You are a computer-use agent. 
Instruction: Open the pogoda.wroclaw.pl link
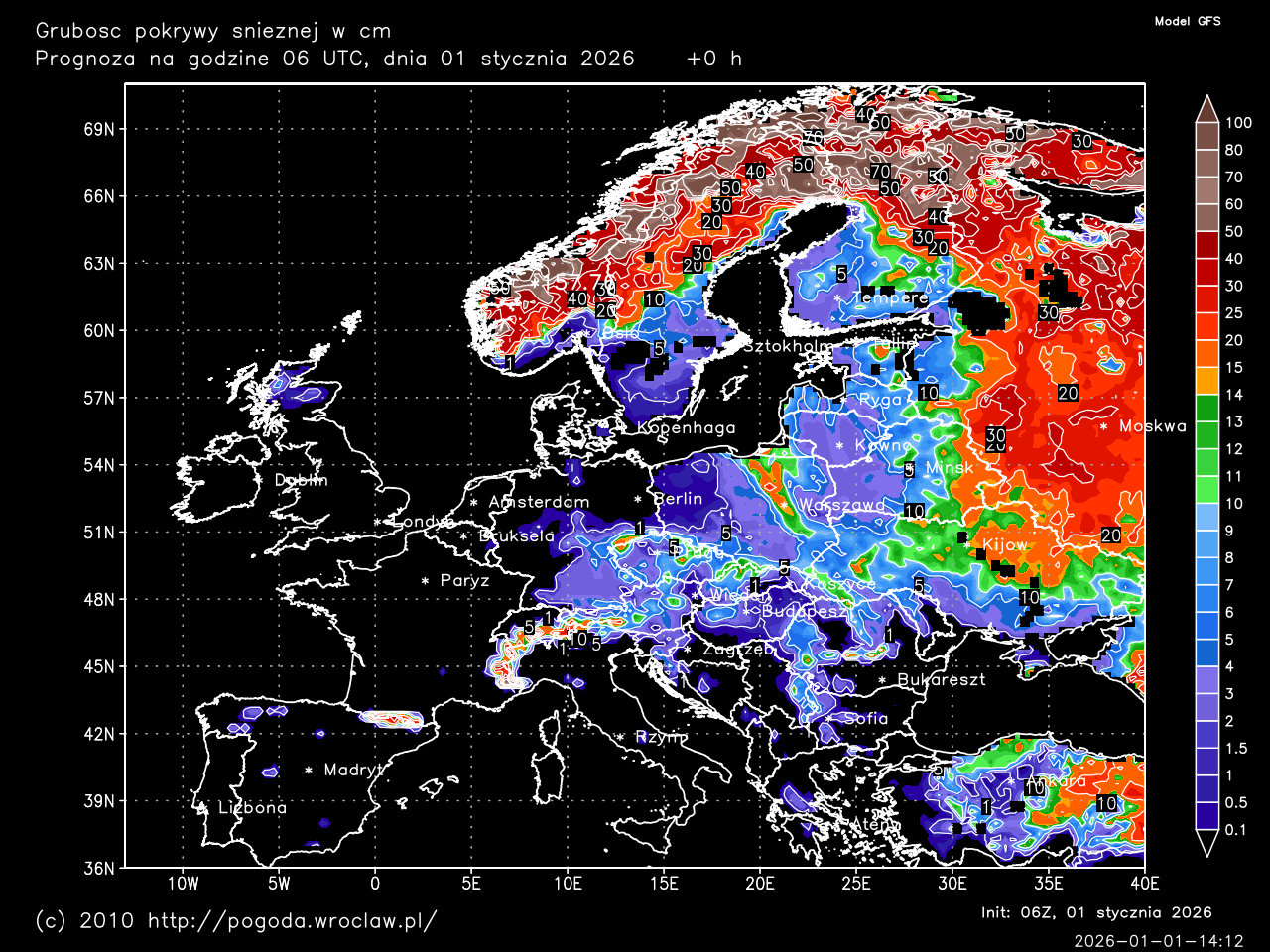click(x=292, y=920)
